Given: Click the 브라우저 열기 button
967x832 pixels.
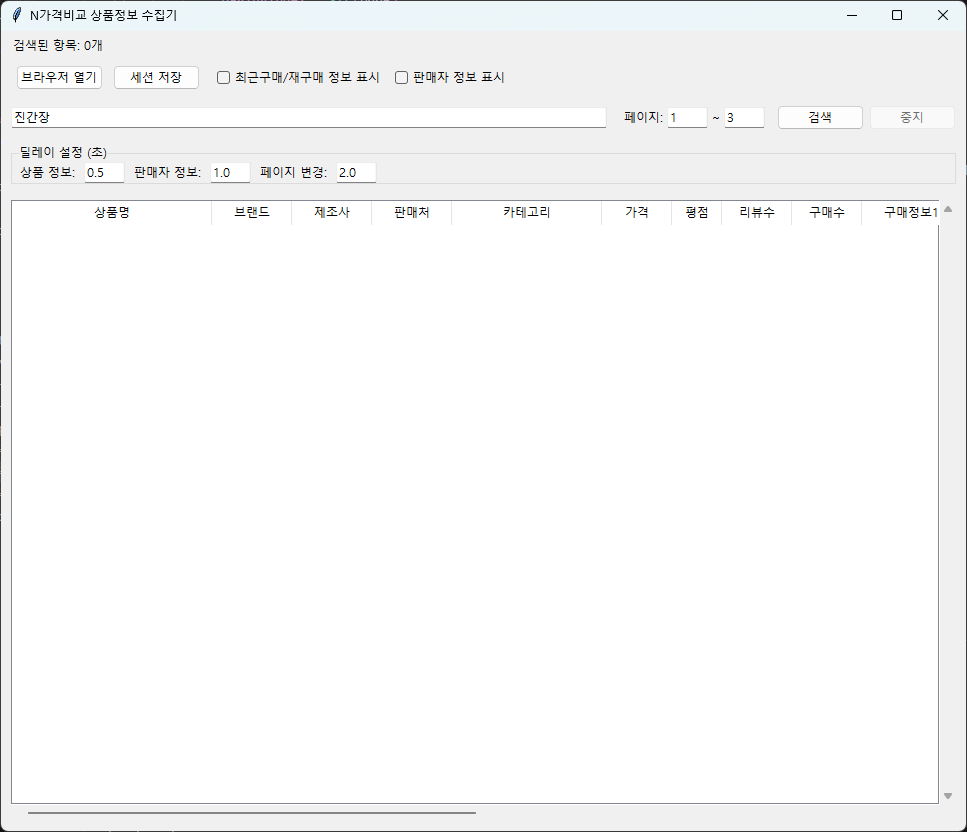Looking at the screenshot, I should 59,78.
